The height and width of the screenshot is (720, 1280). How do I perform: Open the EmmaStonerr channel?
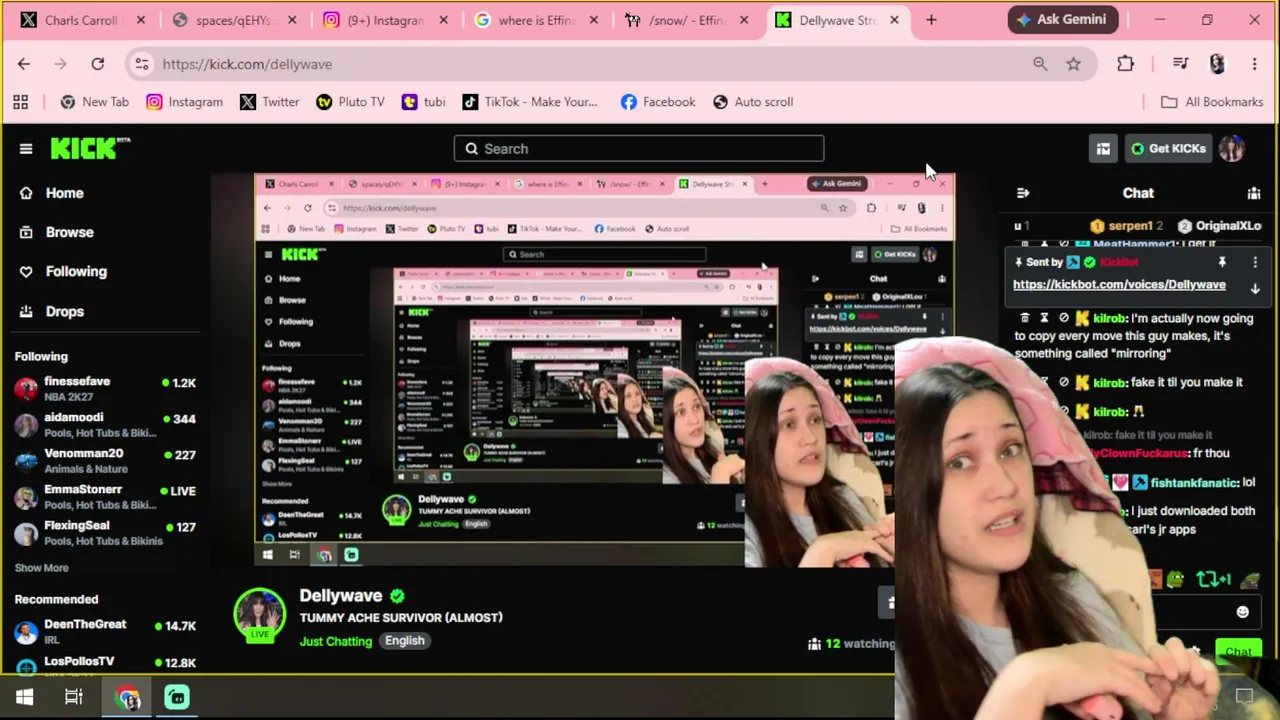pyautogui.click(x=105, y=497)
